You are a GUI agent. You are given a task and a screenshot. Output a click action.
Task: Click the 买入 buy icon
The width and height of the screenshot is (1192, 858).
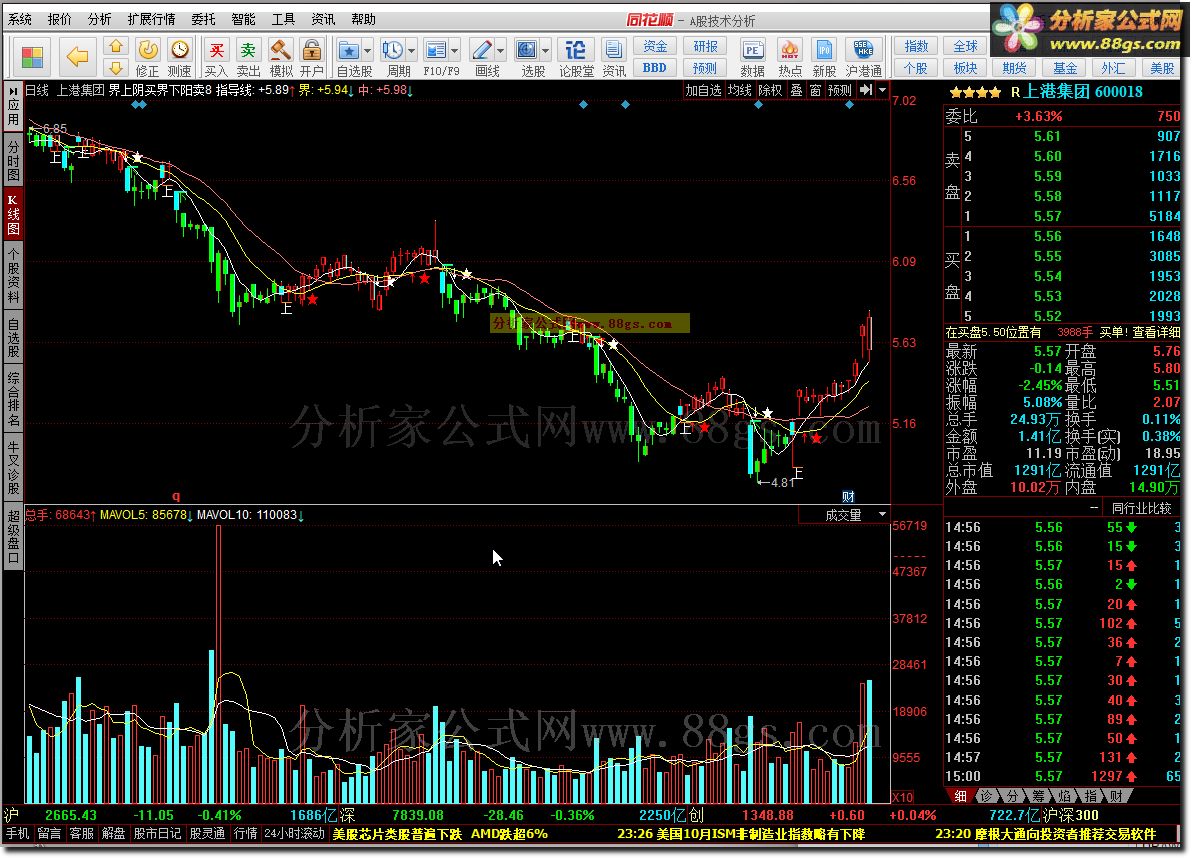[x=216, y=58]
